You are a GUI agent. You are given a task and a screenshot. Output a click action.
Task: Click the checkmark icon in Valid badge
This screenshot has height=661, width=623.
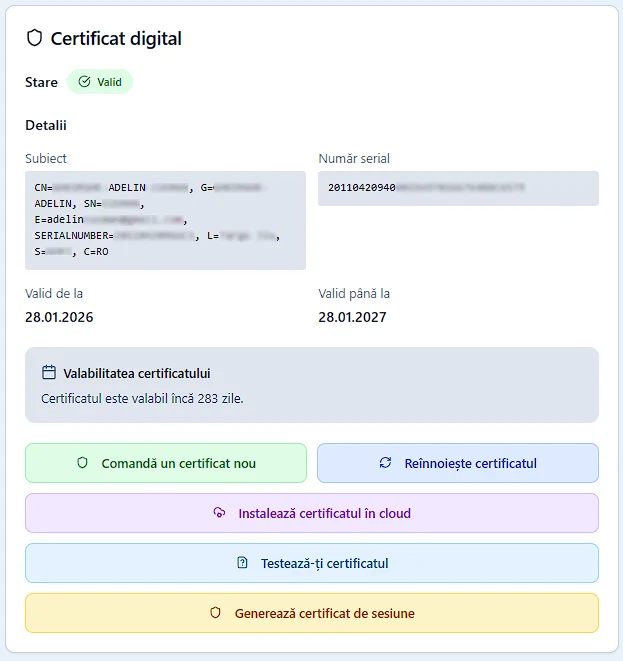(84, 81)
